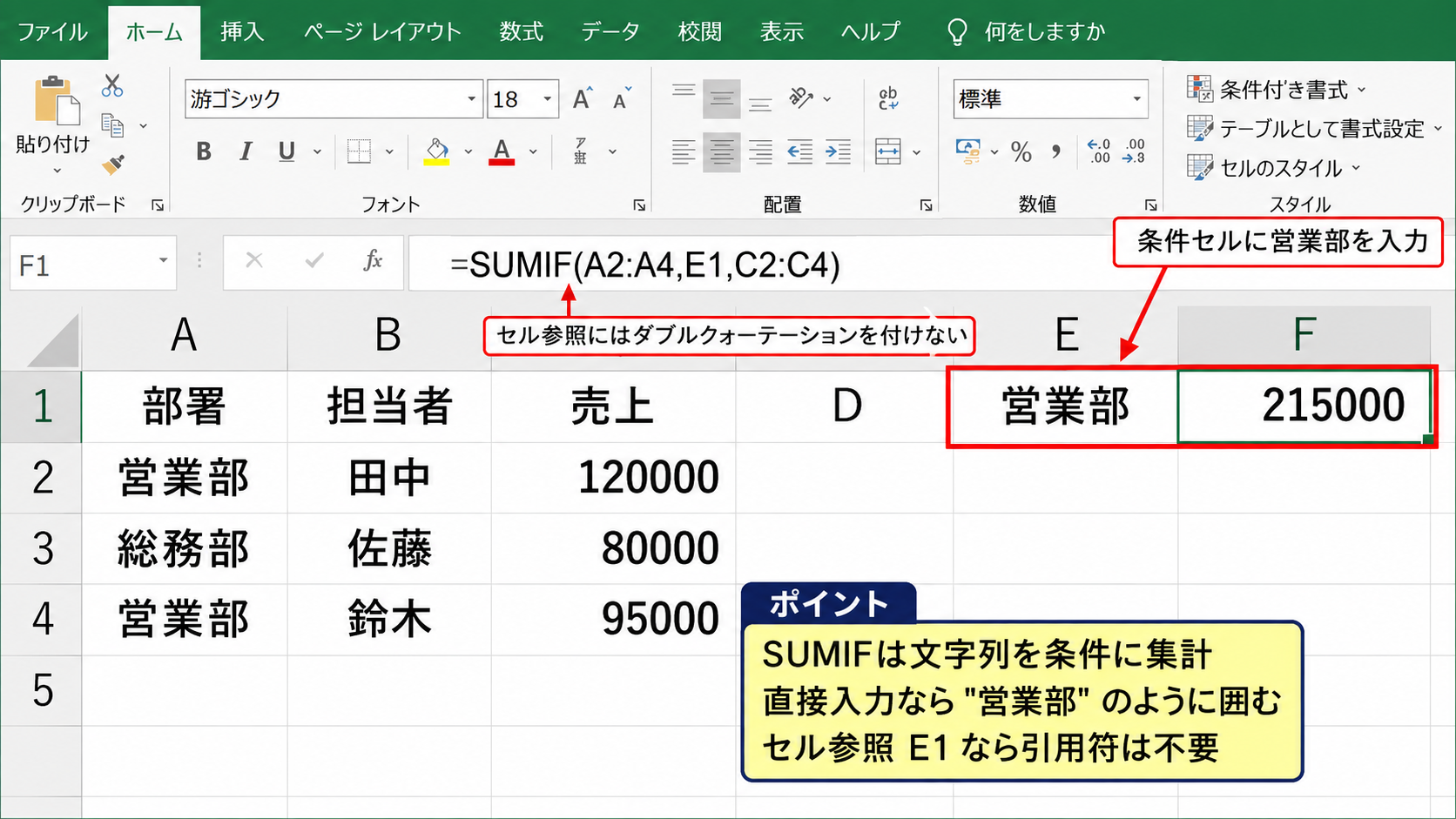
Task: Decrease font size with the small A icon
Action: pos(622,98)
